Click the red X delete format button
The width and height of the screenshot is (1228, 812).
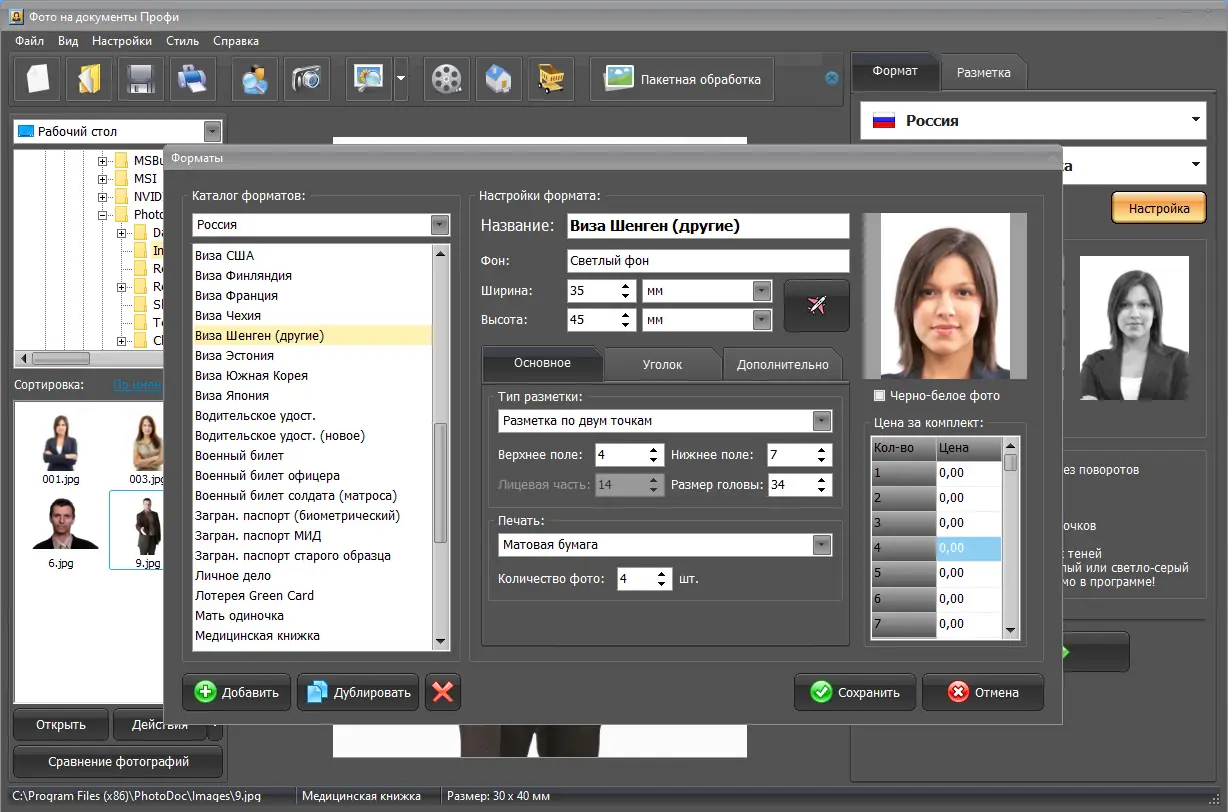pyautogui.click(x=443, y=692)
